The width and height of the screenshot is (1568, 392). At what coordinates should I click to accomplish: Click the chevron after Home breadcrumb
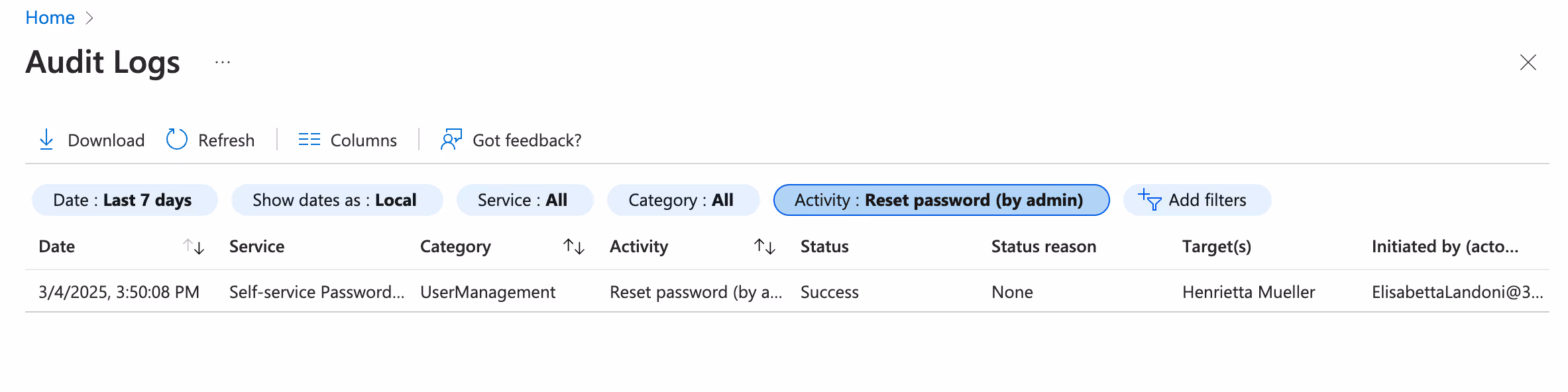tap(90, 17)
